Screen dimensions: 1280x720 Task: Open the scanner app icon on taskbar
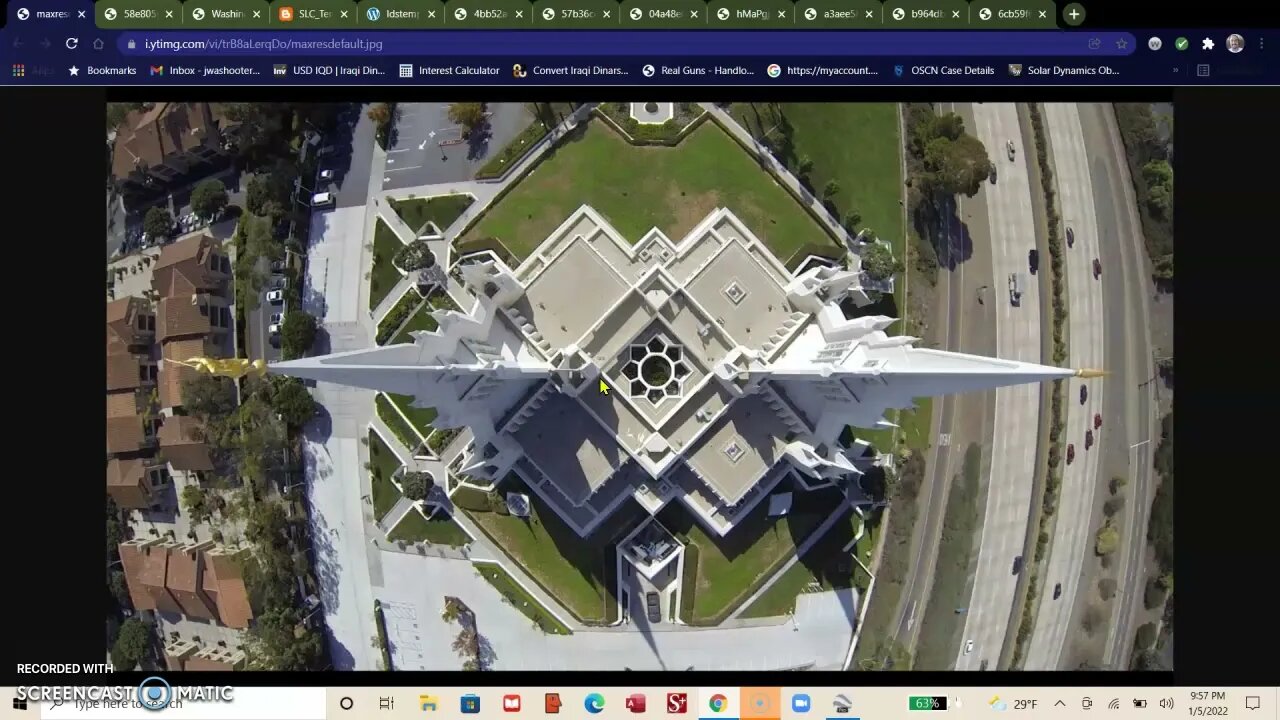click(x=842, y=704)
